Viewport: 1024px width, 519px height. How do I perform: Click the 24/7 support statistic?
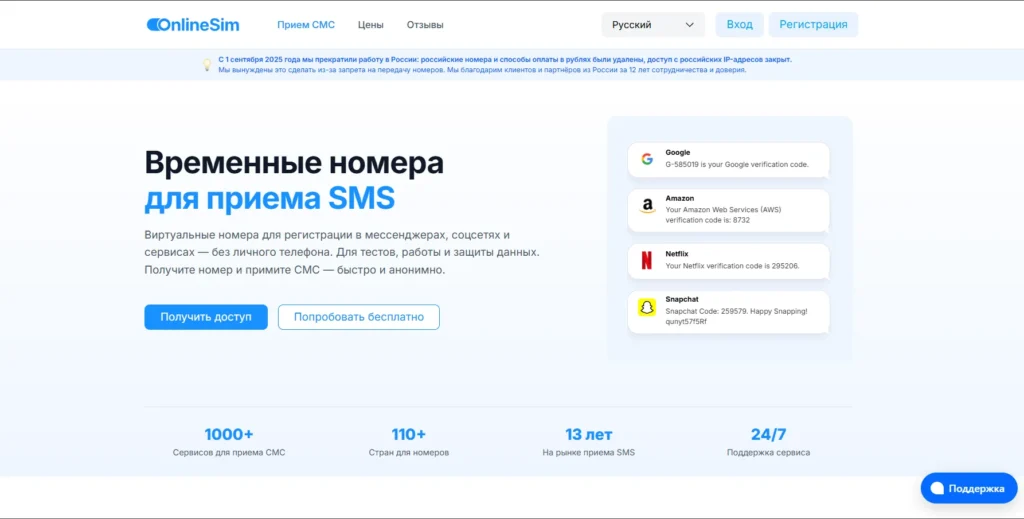click(768, 434)
